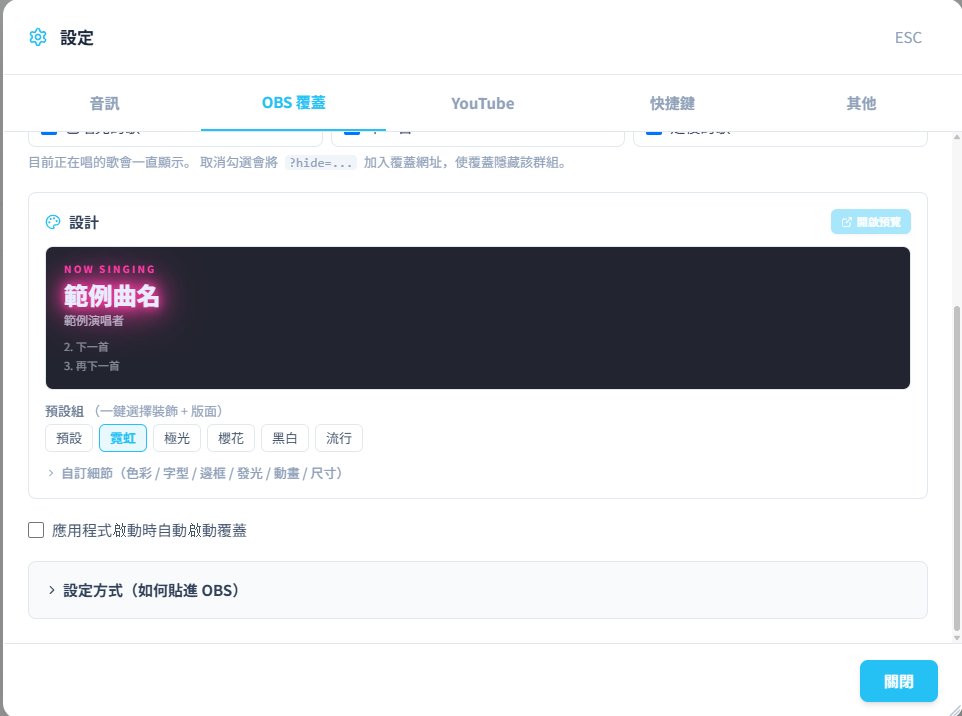Screen dimensions: 962x716
Task: Choose the 黑白 preset
Action: click(x=285, y=438)
